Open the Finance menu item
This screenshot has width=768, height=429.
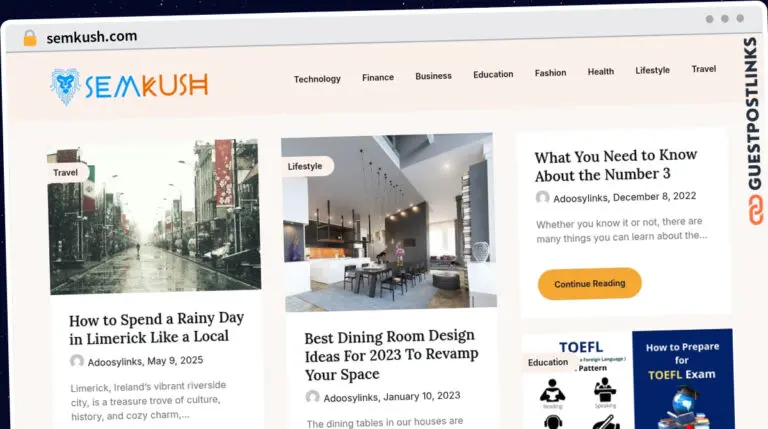point(378,77)
